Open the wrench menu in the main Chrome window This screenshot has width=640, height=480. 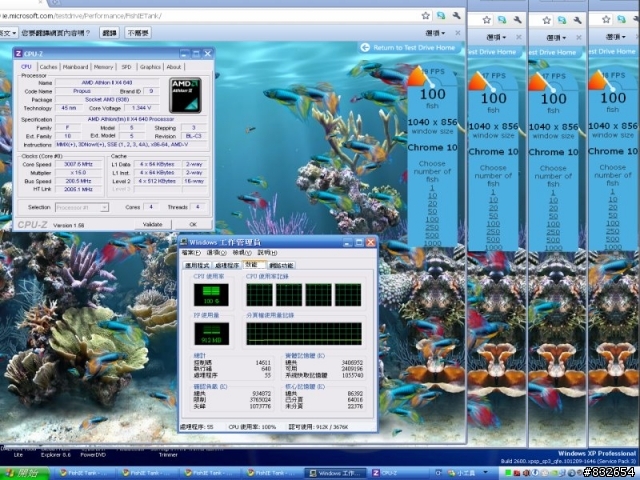(456, 16)
